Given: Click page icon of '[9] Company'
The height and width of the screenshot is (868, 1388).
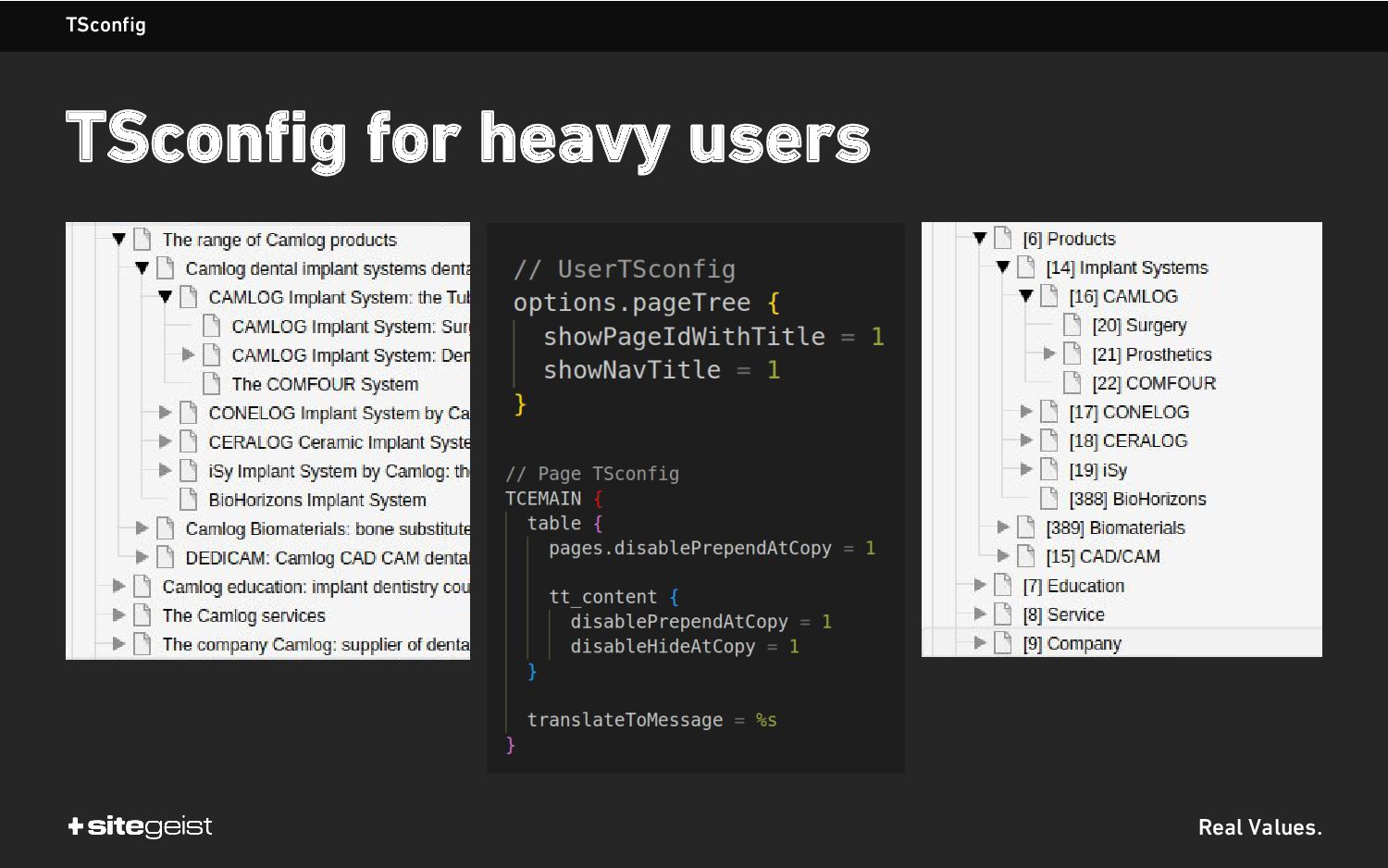Looking at the screenshot, I should click(1003, 642).
